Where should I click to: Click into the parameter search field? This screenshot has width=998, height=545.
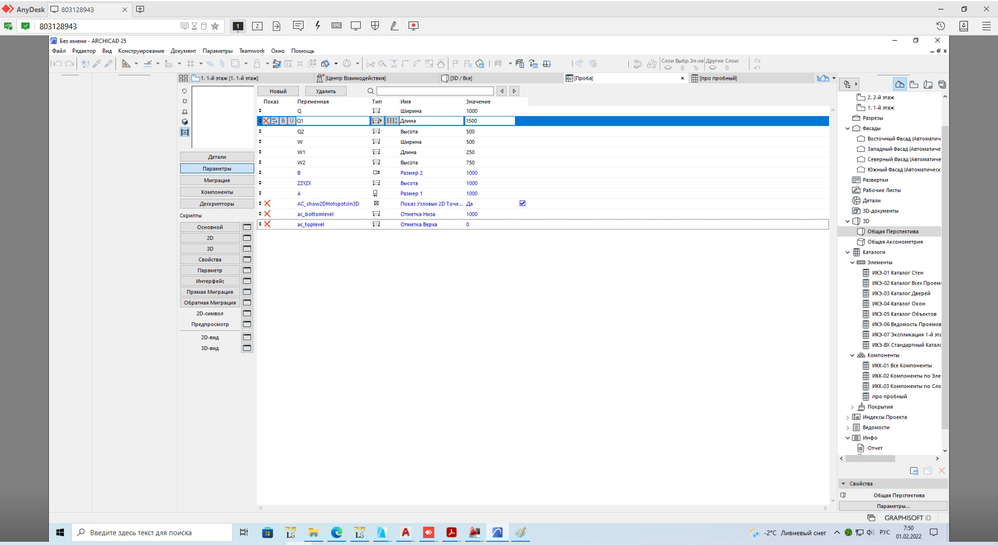click(x=435, y=91)
